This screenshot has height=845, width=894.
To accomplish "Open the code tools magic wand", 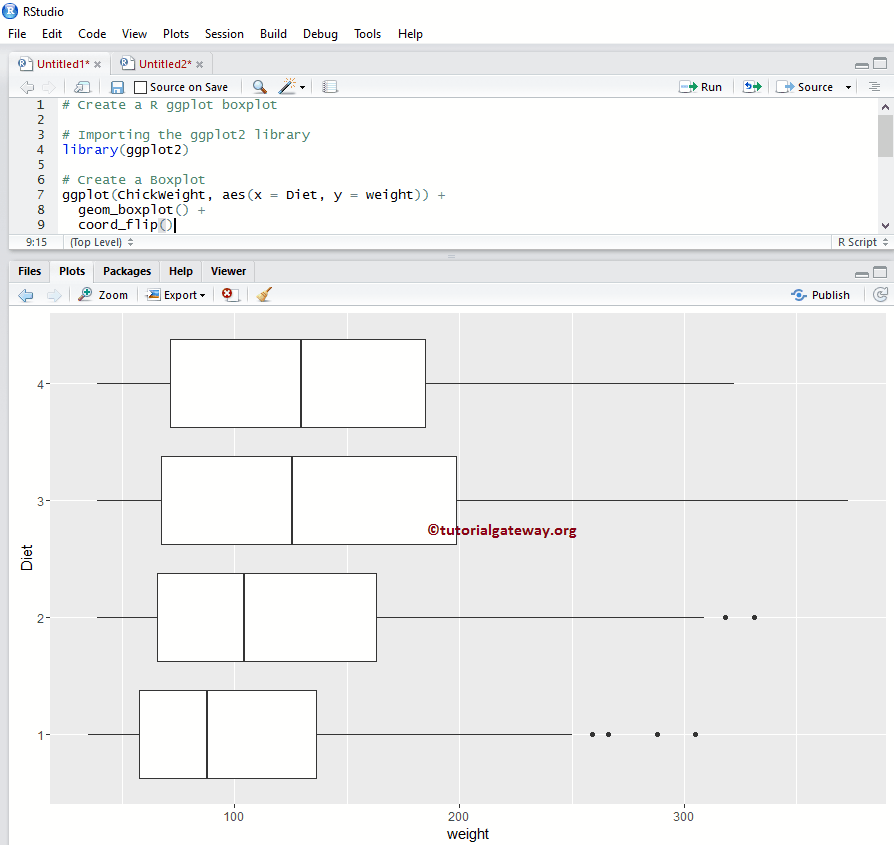I will pos(285,87).
